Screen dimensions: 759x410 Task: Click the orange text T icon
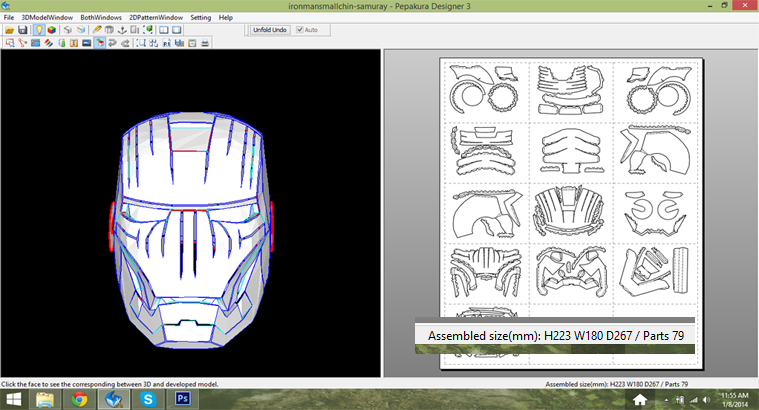click(x=74, y=43)
